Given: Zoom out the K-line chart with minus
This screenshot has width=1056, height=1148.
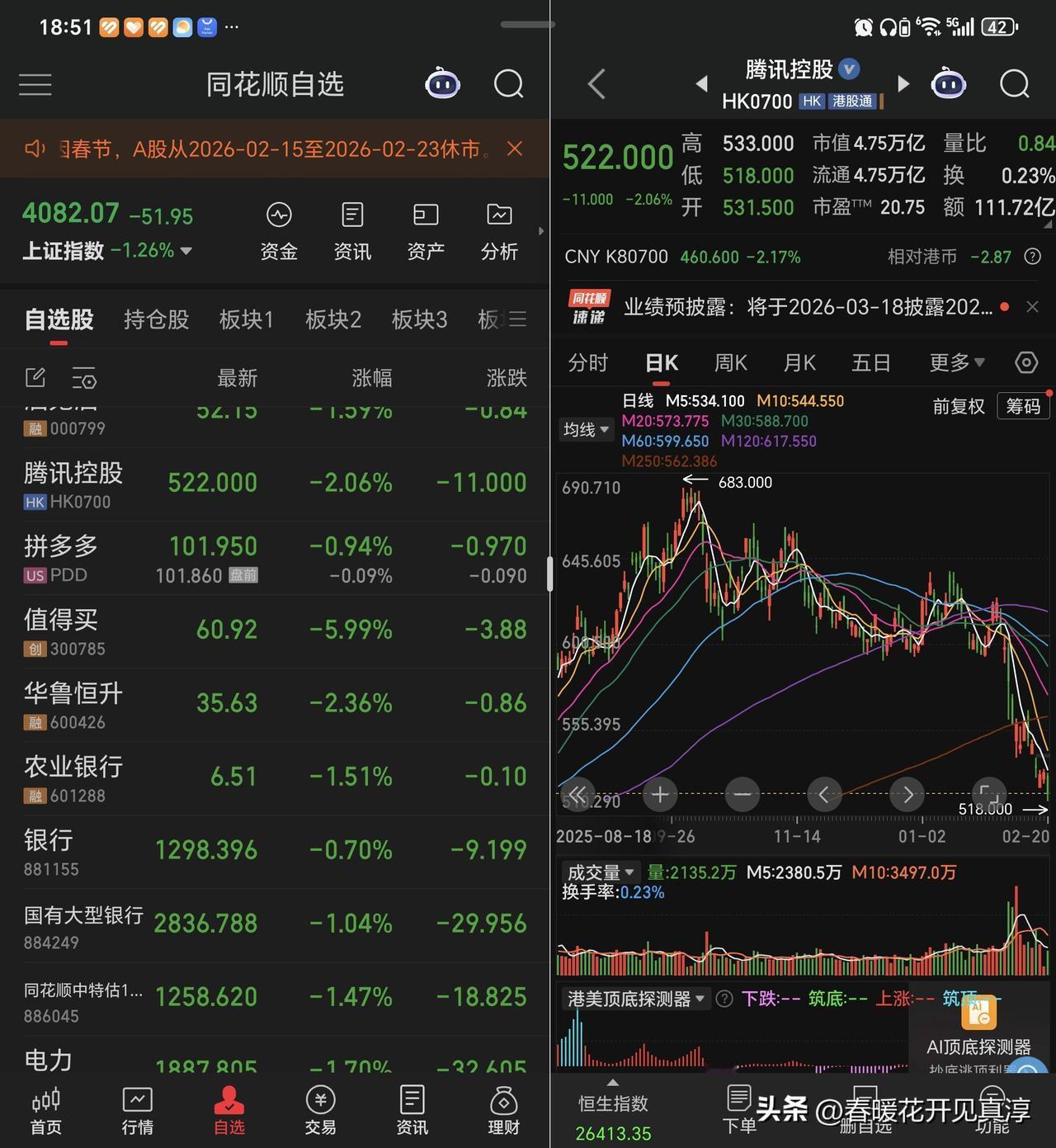Looking at the screenshot, I should point(742,795).
